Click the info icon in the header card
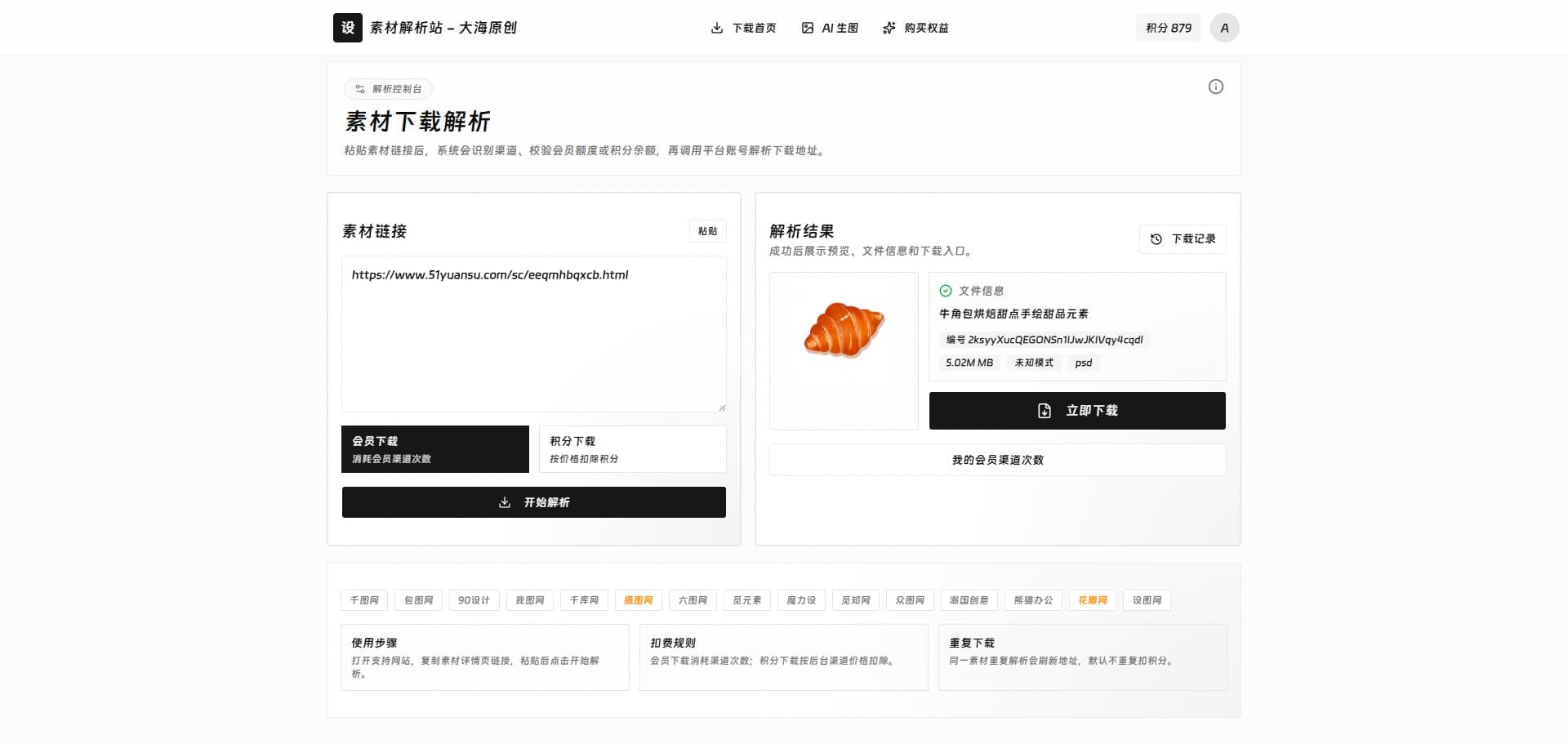The image size is (1568, 744). (x=1215, y=87)
